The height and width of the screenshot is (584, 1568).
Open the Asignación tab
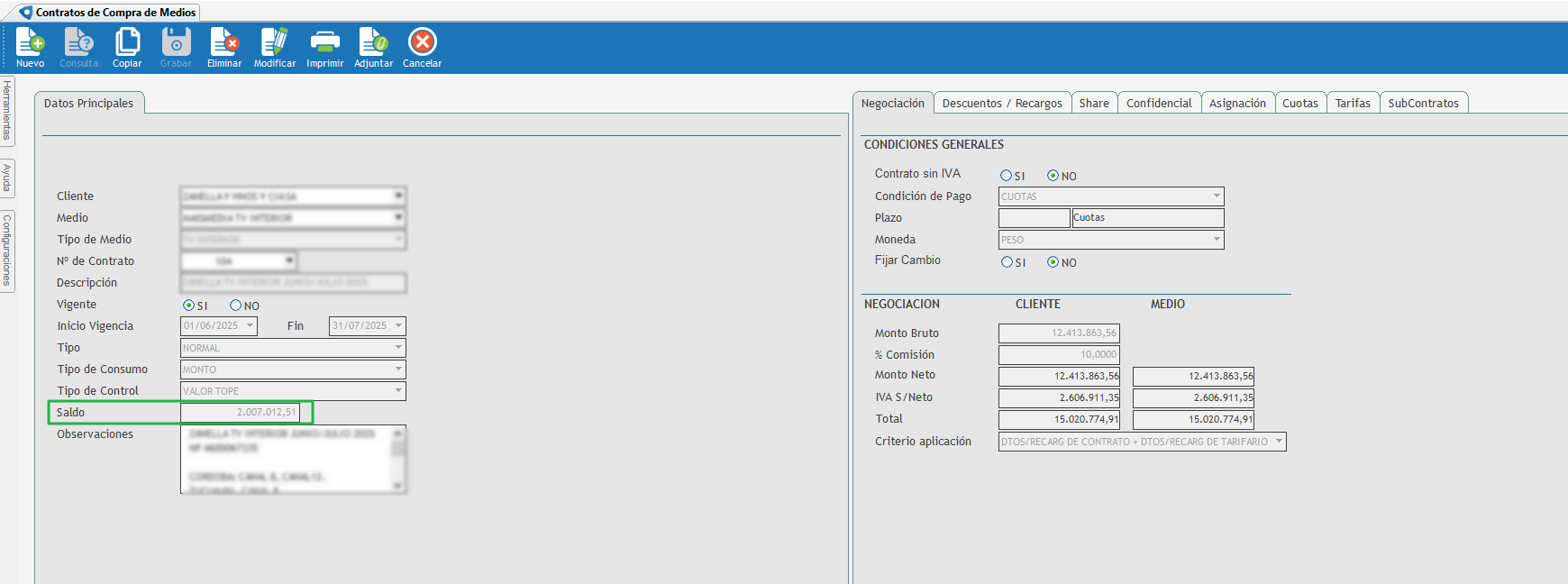tap(1237, 103)
